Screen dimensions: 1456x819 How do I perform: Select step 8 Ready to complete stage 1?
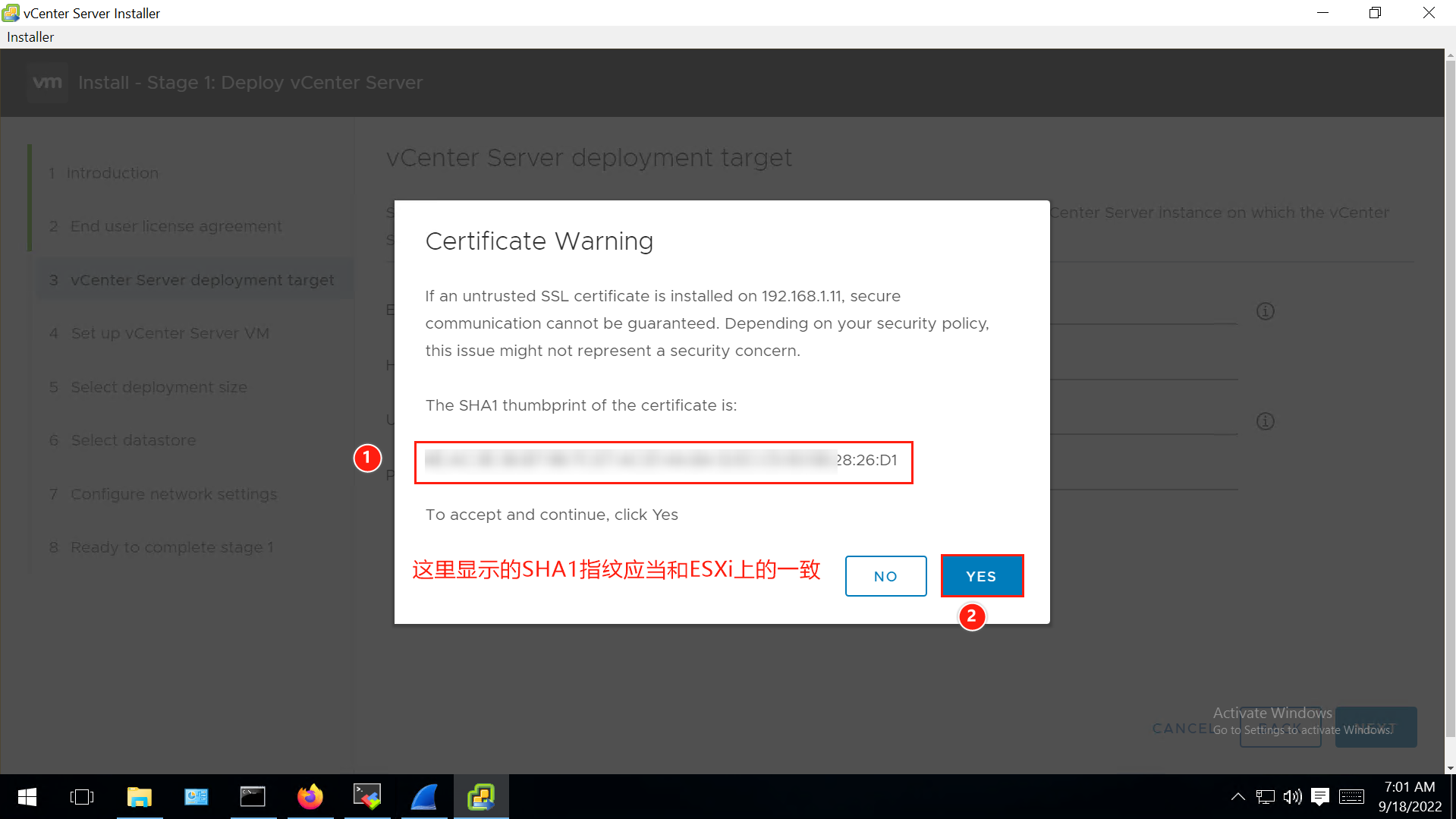[162, 547]
